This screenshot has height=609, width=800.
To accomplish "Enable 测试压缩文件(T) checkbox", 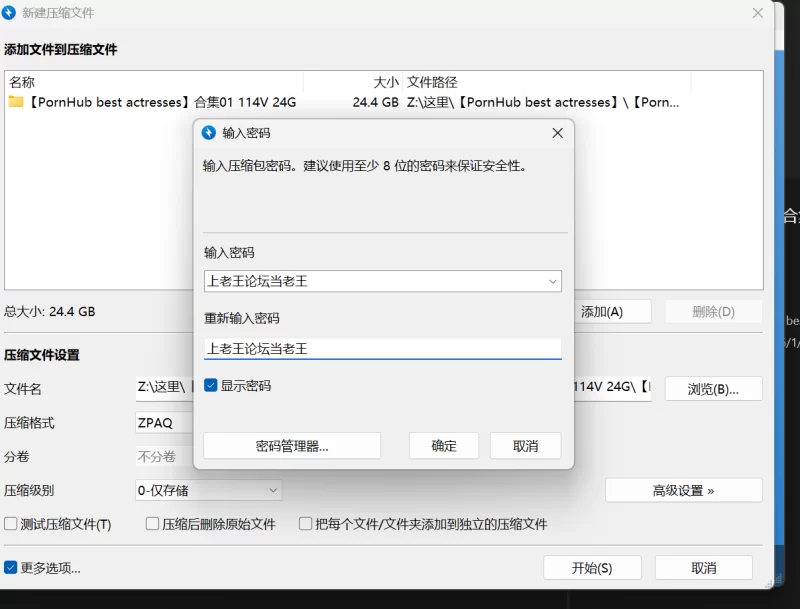I will pos(11,524).
